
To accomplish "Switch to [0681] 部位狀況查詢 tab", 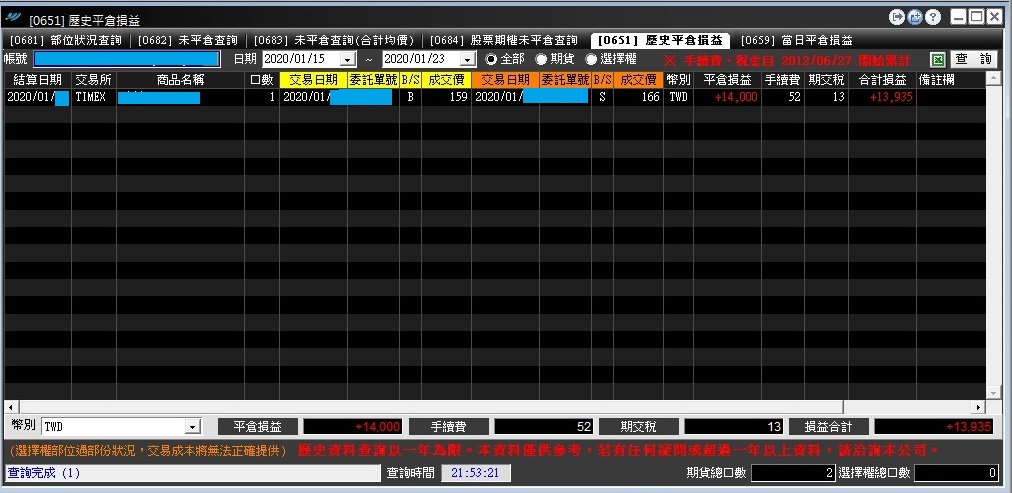I will coord(66,41).
